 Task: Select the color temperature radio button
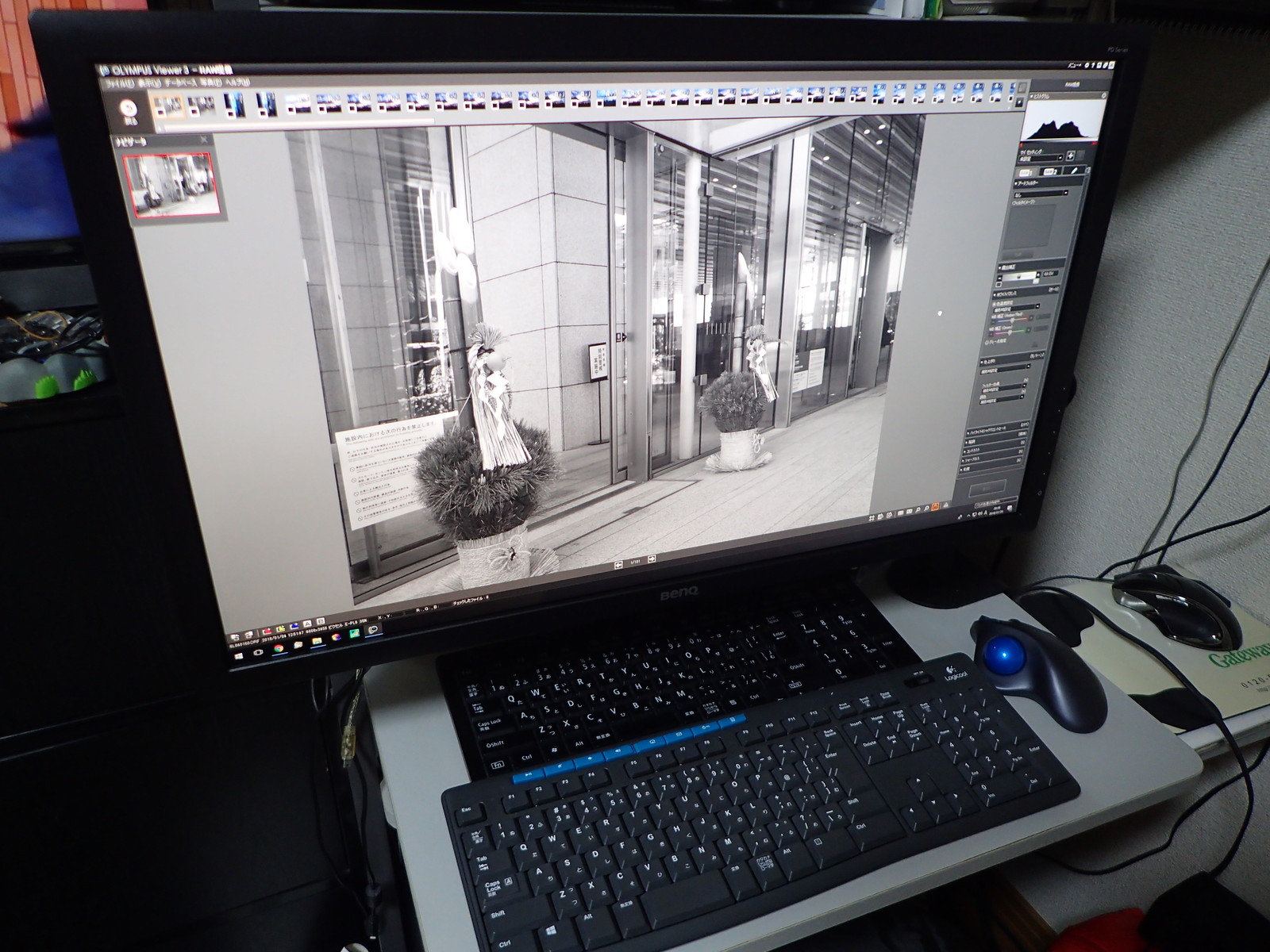(995, 305)
